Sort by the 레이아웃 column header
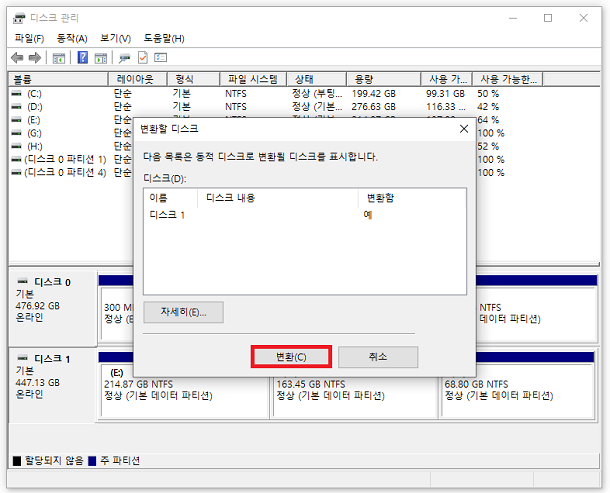Viewport: 610px width, 493px height. 137,79
